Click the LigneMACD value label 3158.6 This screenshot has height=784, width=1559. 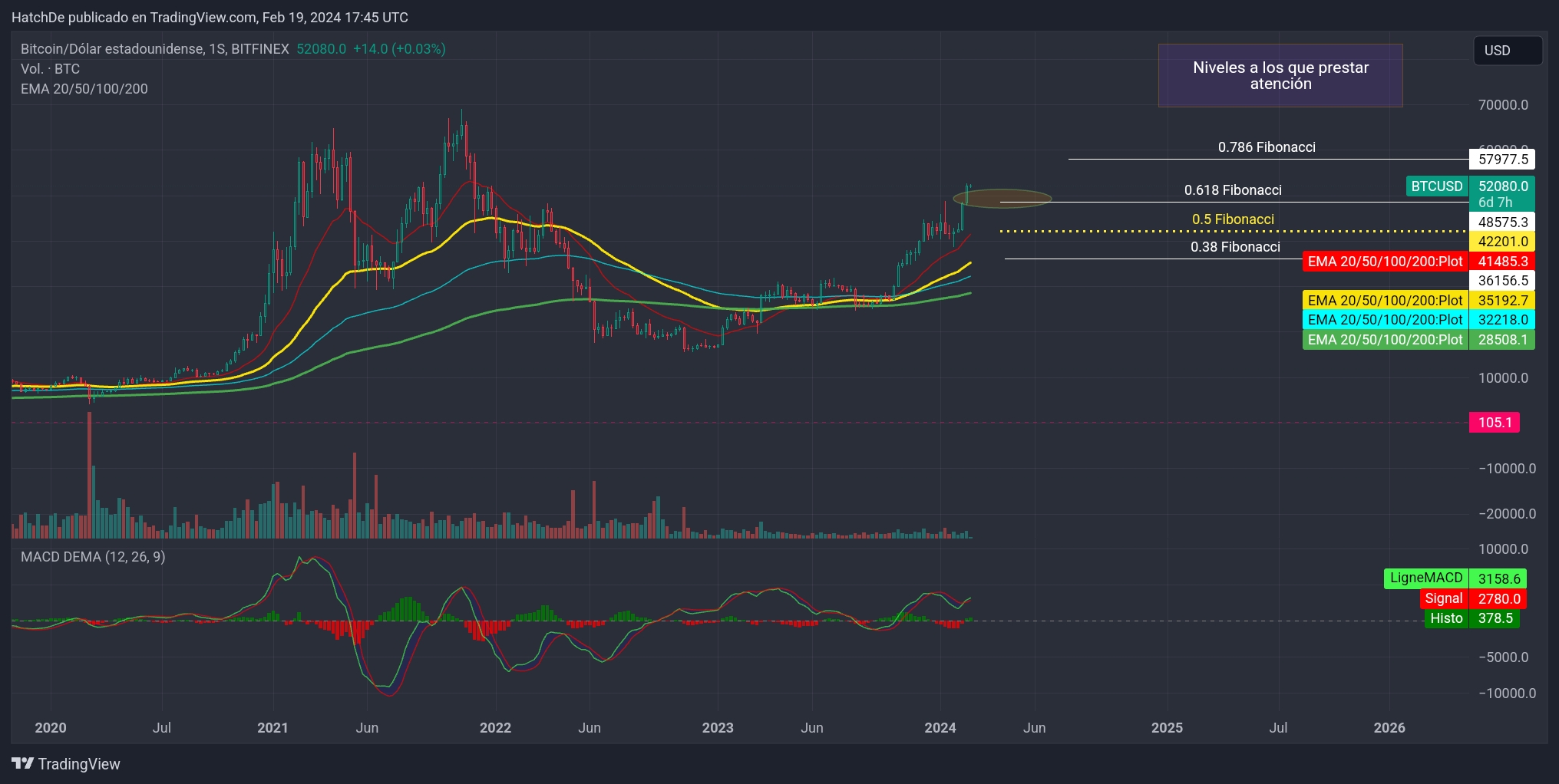[1455, 578]
